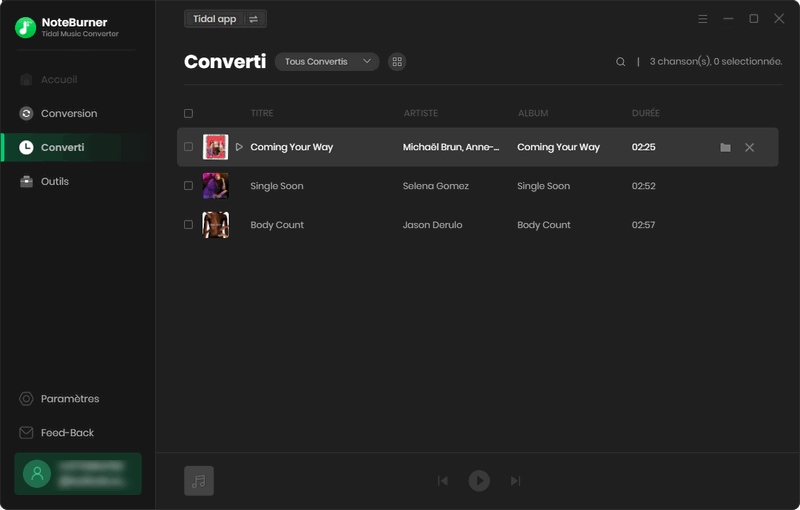Click duration 02:52
Viewport: 800px width, 510px height.
click(x=643, y=186)
